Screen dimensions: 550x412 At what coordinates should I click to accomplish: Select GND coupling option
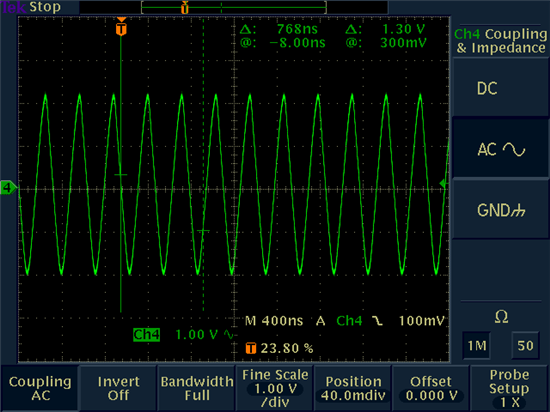(501, 210)
